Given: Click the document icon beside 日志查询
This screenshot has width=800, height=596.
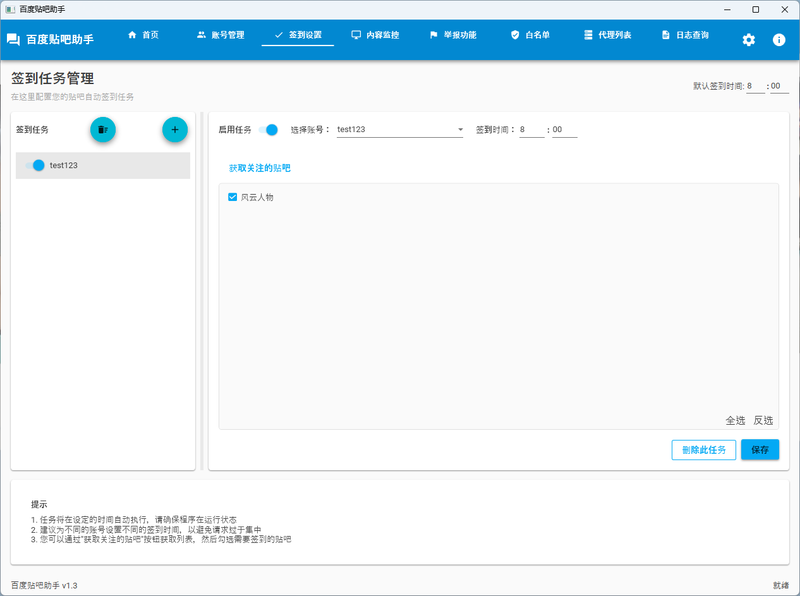Looking at the screenshot, I should [666, 35].
